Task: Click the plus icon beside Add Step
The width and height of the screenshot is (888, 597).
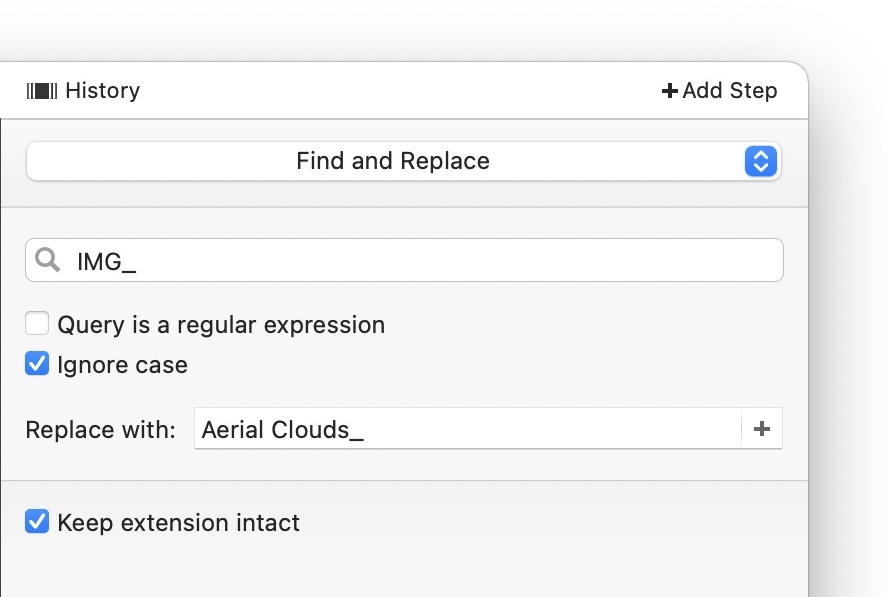Action: [669, 91]
